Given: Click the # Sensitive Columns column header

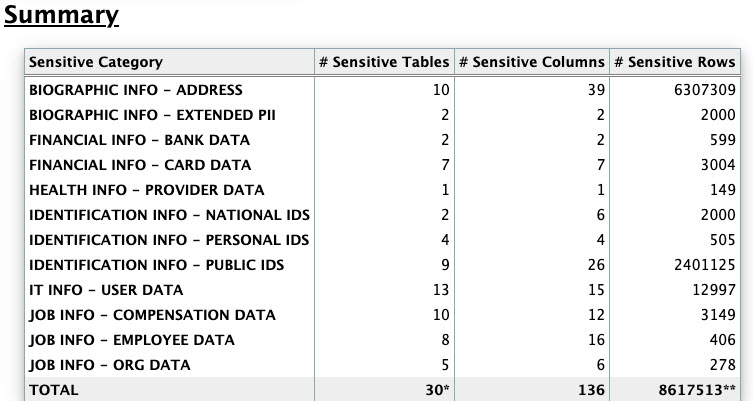Looking at the screenshot, I should [x=531, y=62].
